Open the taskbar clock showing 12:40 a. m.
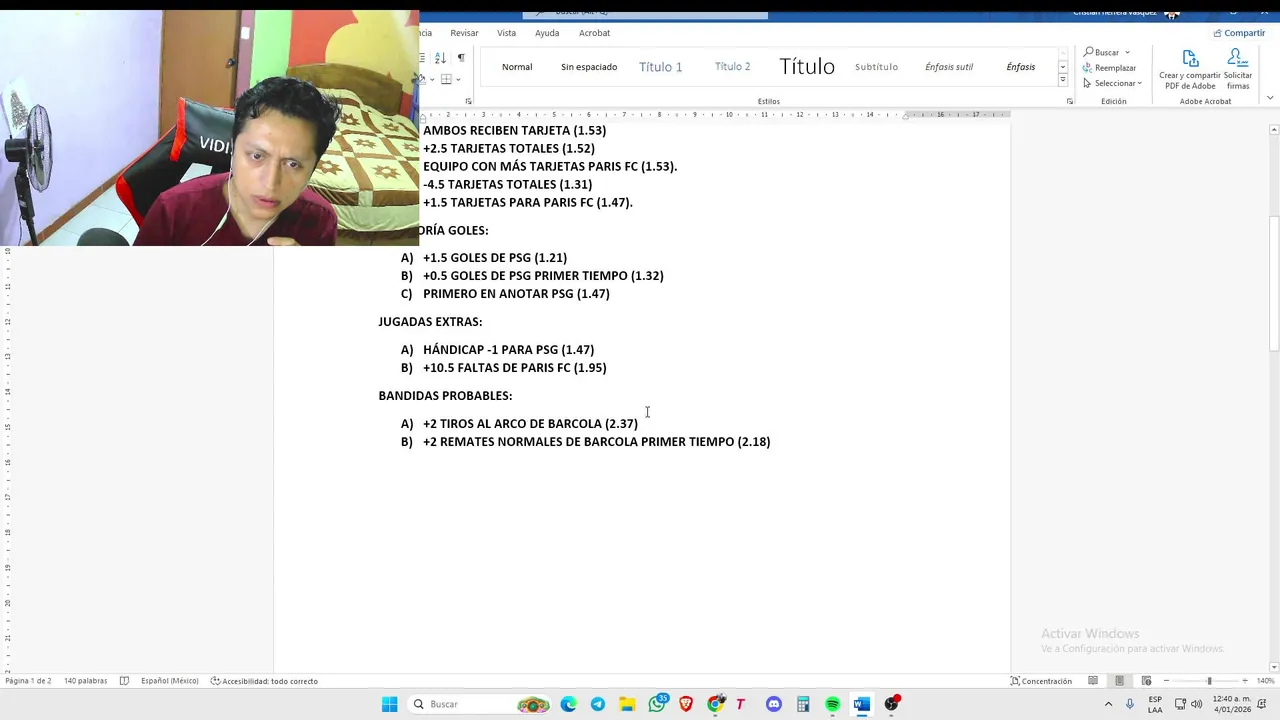1280x720 pixels. [x=1231, y=704]
